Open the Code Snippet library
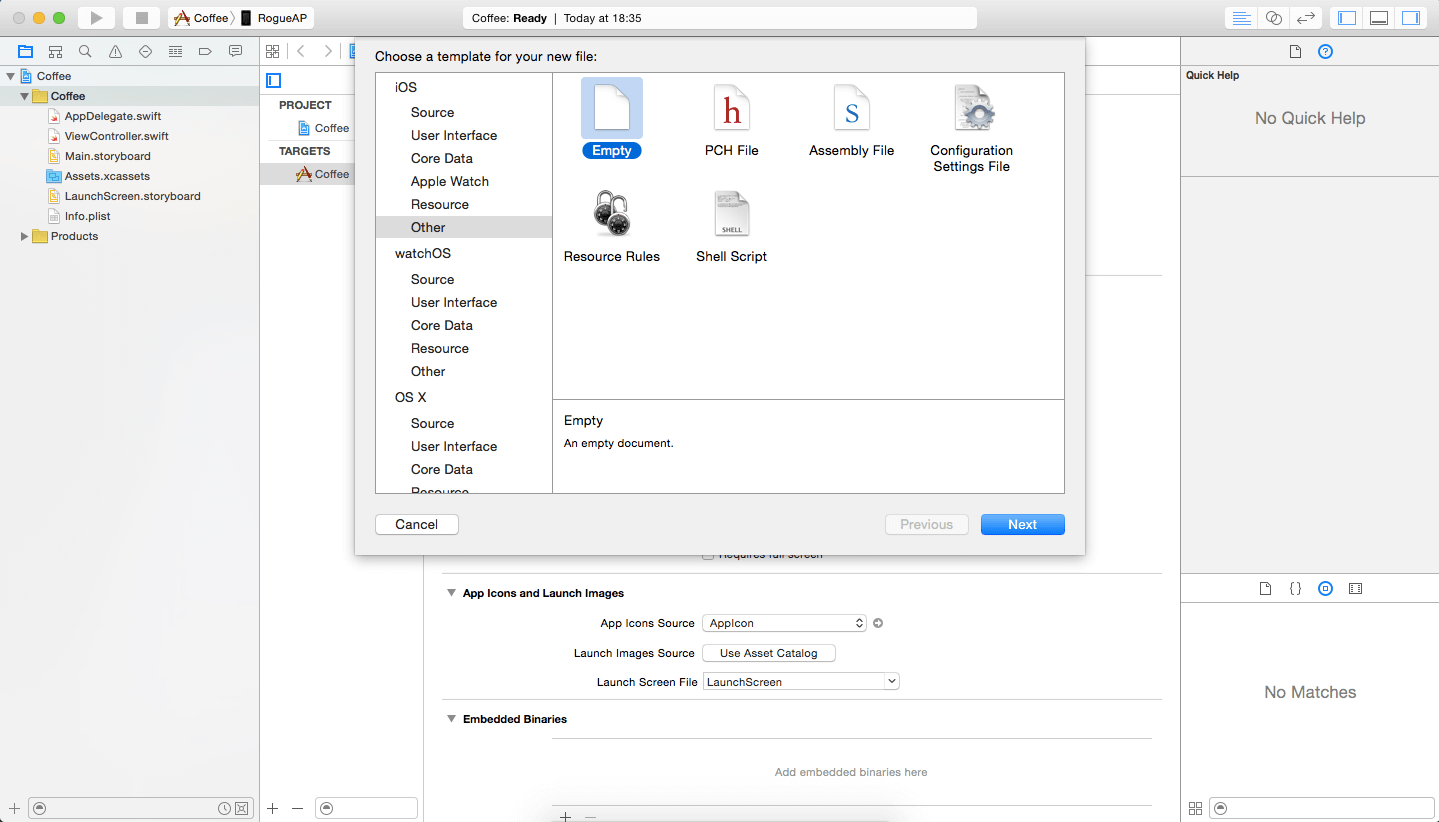Viewport: 1439px width, 822px height. tap(1295, 589)
